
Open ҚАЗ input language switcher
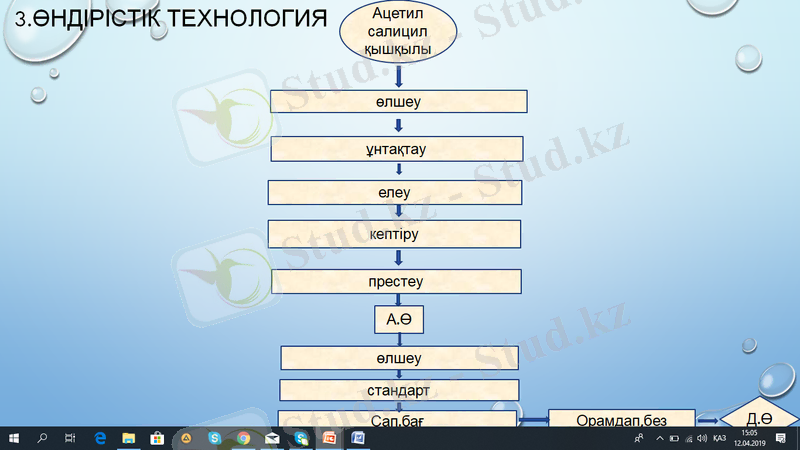click(719, 438)
